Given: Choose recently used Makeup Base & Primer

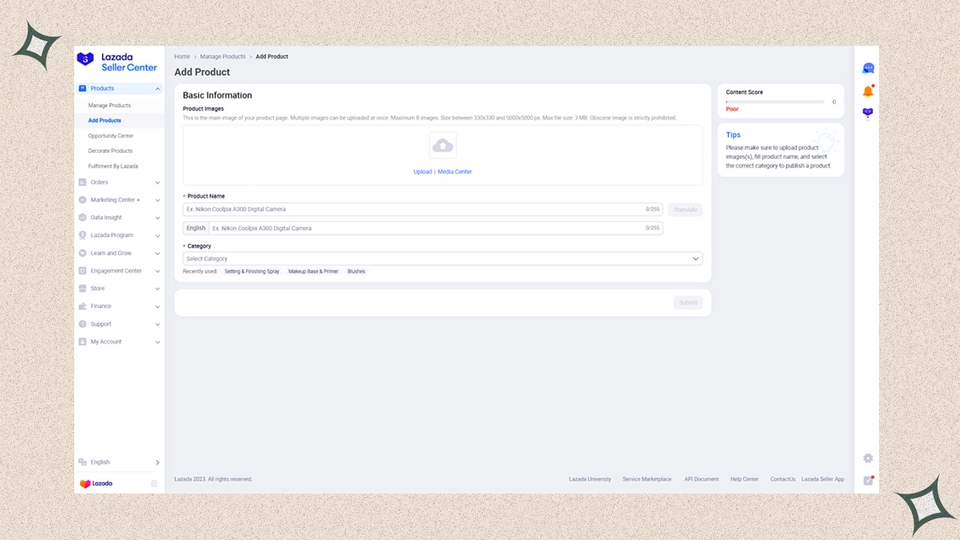Looking at the screenshot, I should (313, 271).
